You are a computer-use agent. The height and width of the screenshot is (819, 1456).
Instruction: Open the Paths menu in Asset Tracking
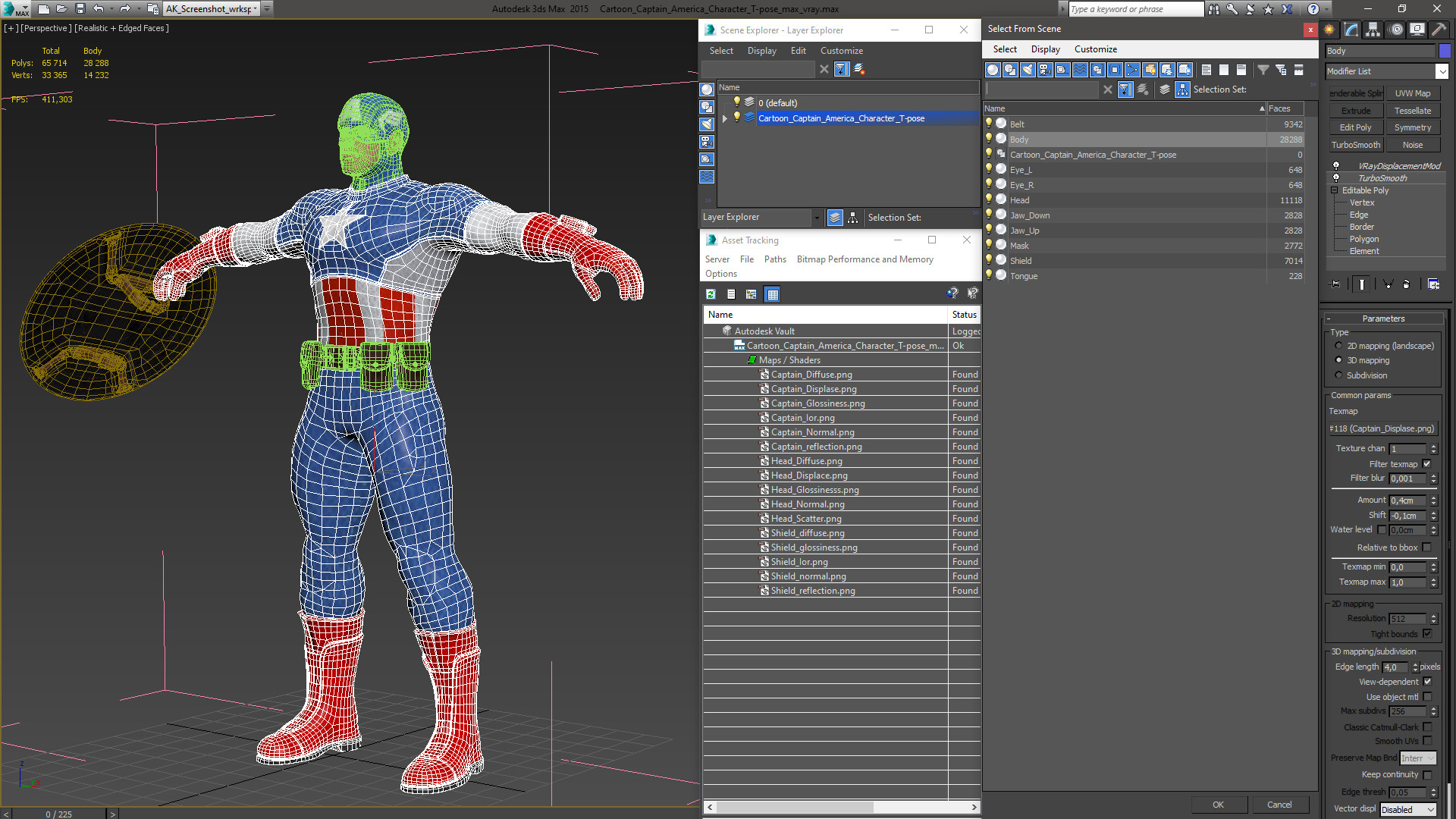pos(775,259)
